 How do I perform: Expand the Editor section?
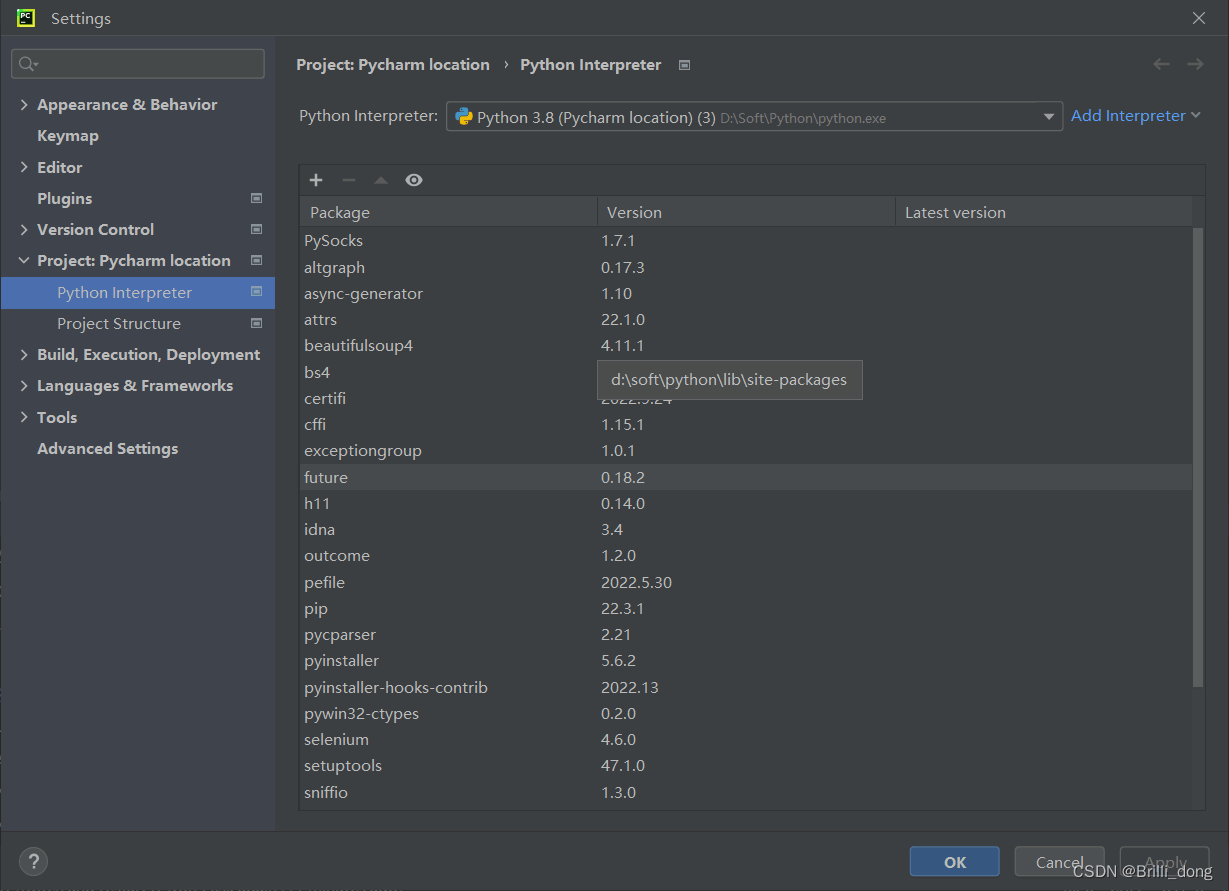pyautogui.click(x=24, y=167)
